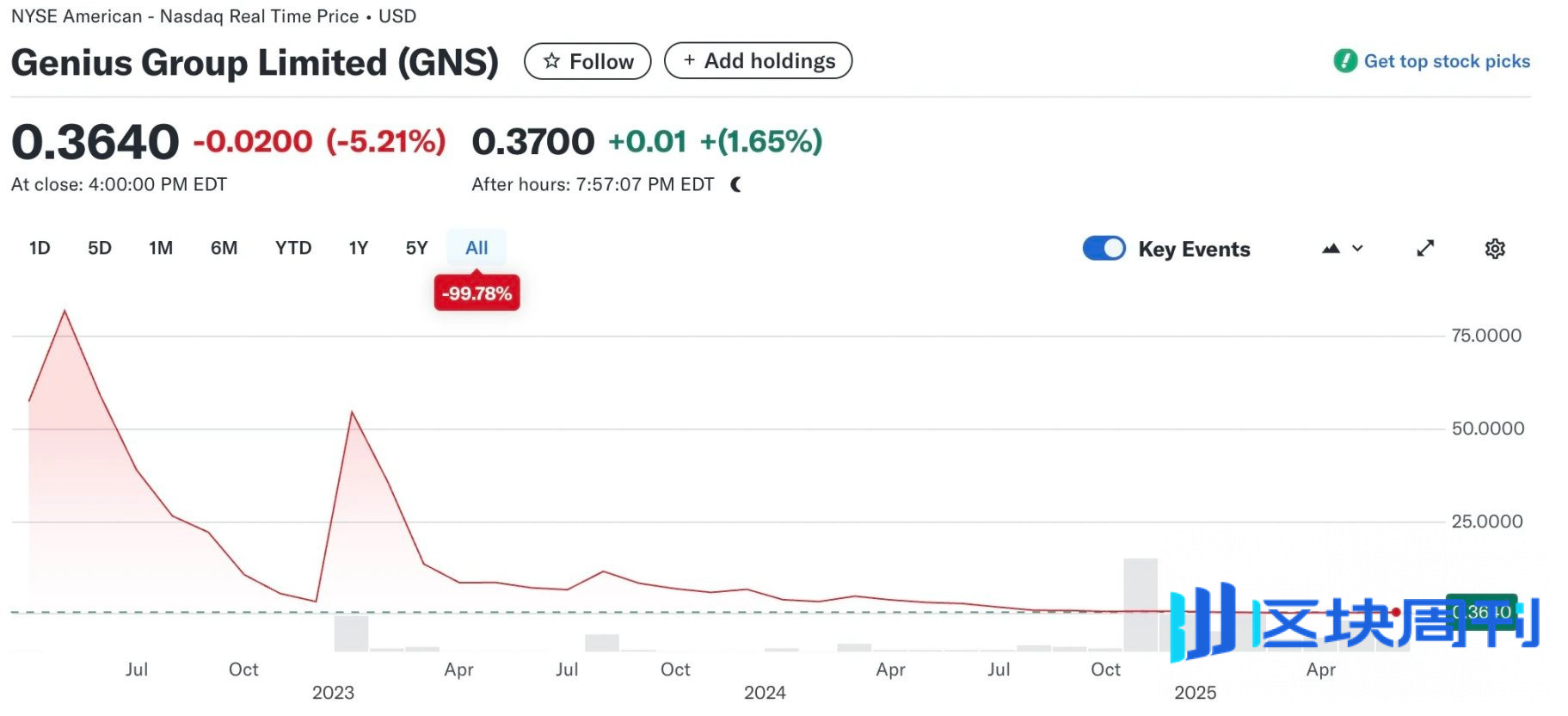Click the 2023 year label on axis
Viewport: 1568px width, 716px height.
click(333, 693)
